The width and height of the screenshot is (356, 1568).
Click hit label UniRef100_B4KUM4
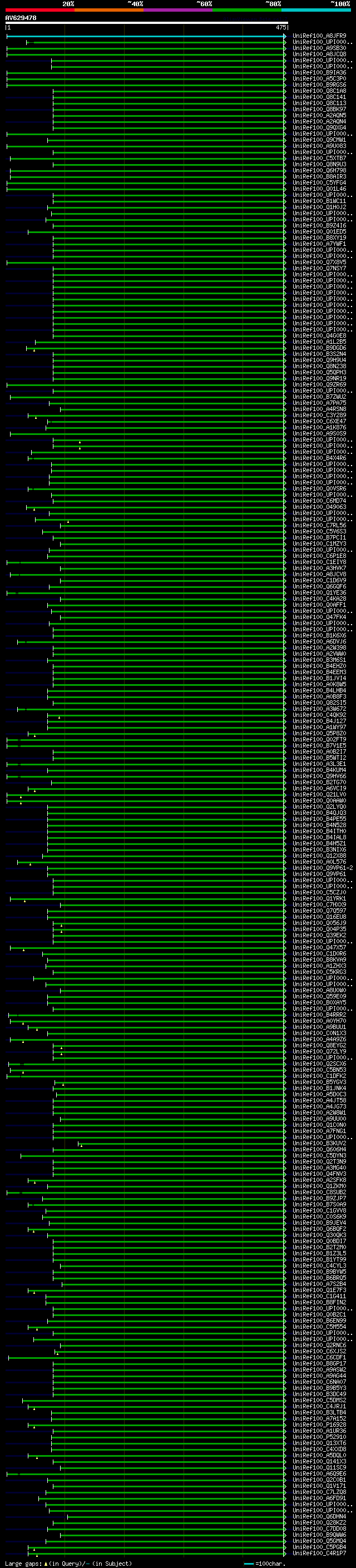pyautogui.click(x=319, y=770)
